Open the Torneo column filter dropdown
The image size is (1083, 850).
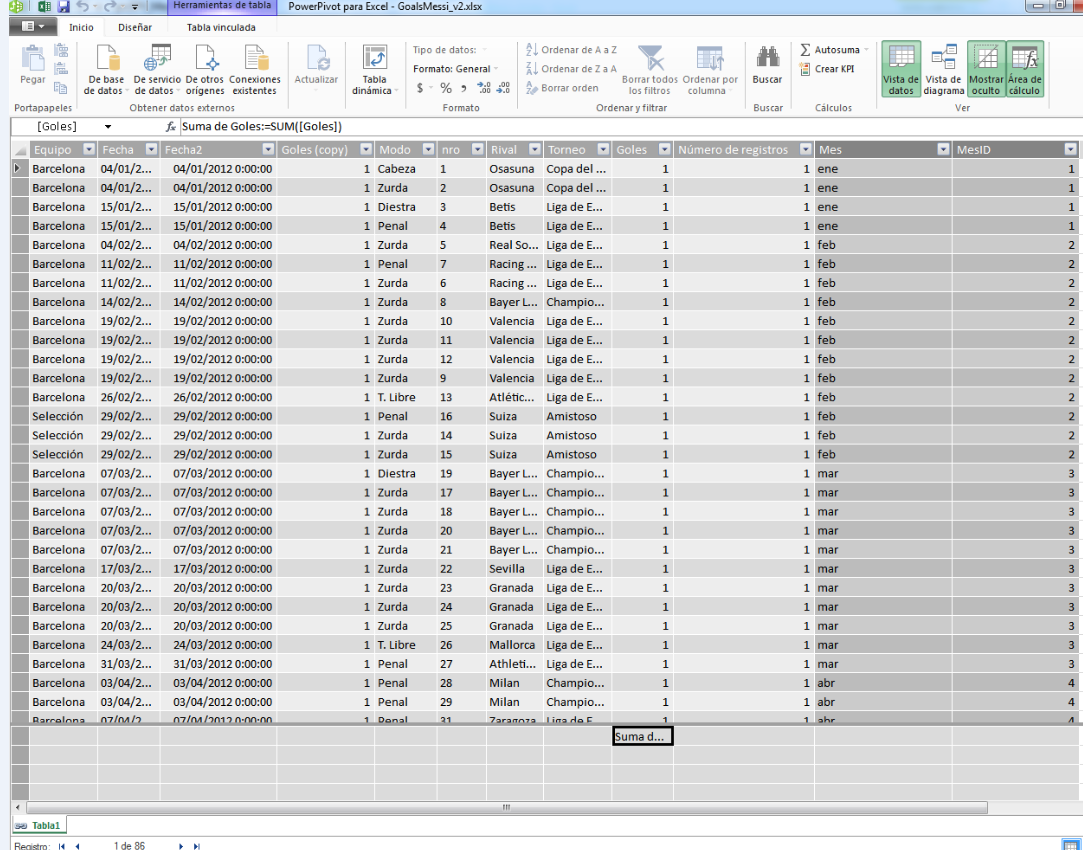[x=603, y=150]
